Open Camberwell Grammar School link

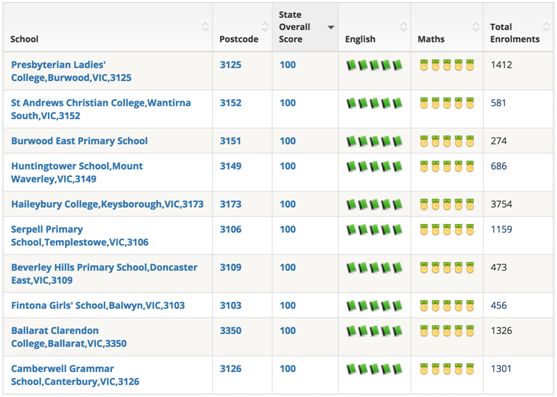click(x=75, y=375)
